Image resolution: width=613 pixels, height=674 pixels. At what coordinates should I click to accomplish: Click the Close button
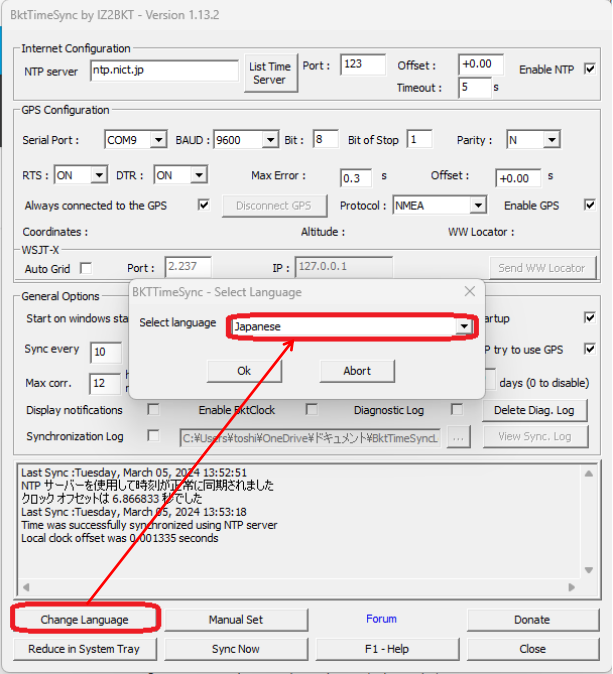pyautogui.click(x=533, y=649)
